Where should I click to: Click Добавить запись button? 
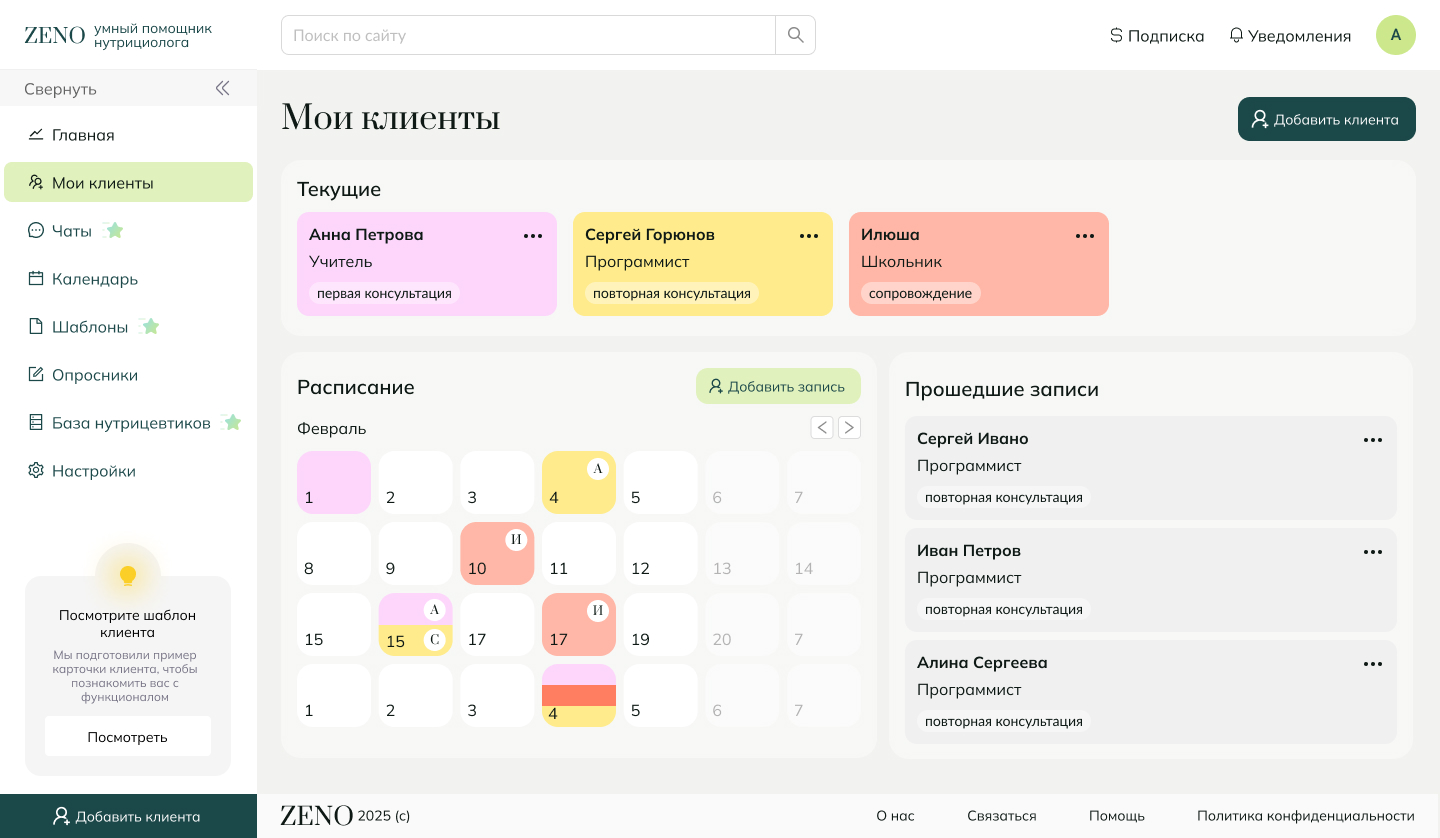778,386
